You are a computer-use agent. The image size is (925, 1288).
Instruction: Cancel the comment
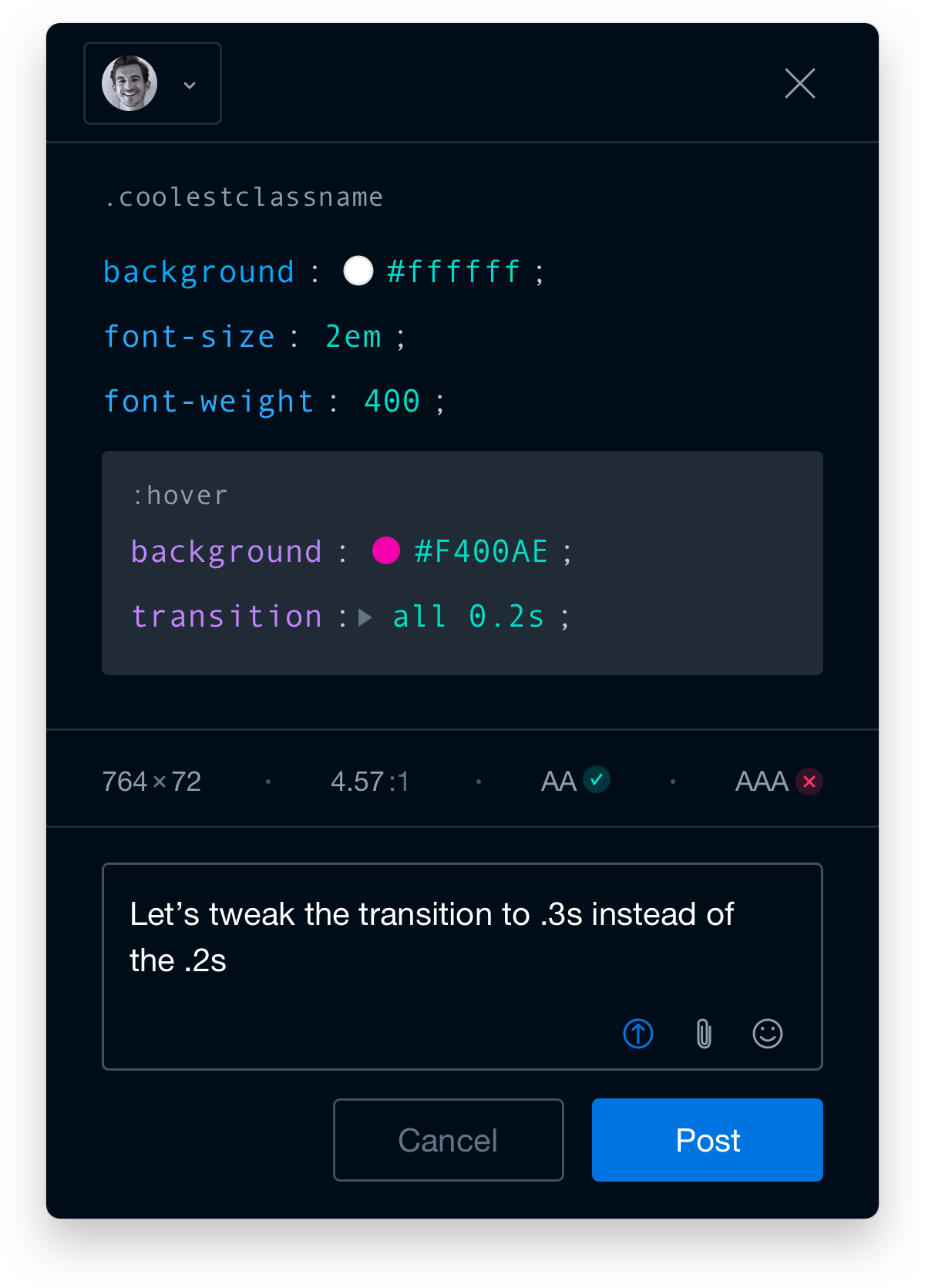point(449,1140)
